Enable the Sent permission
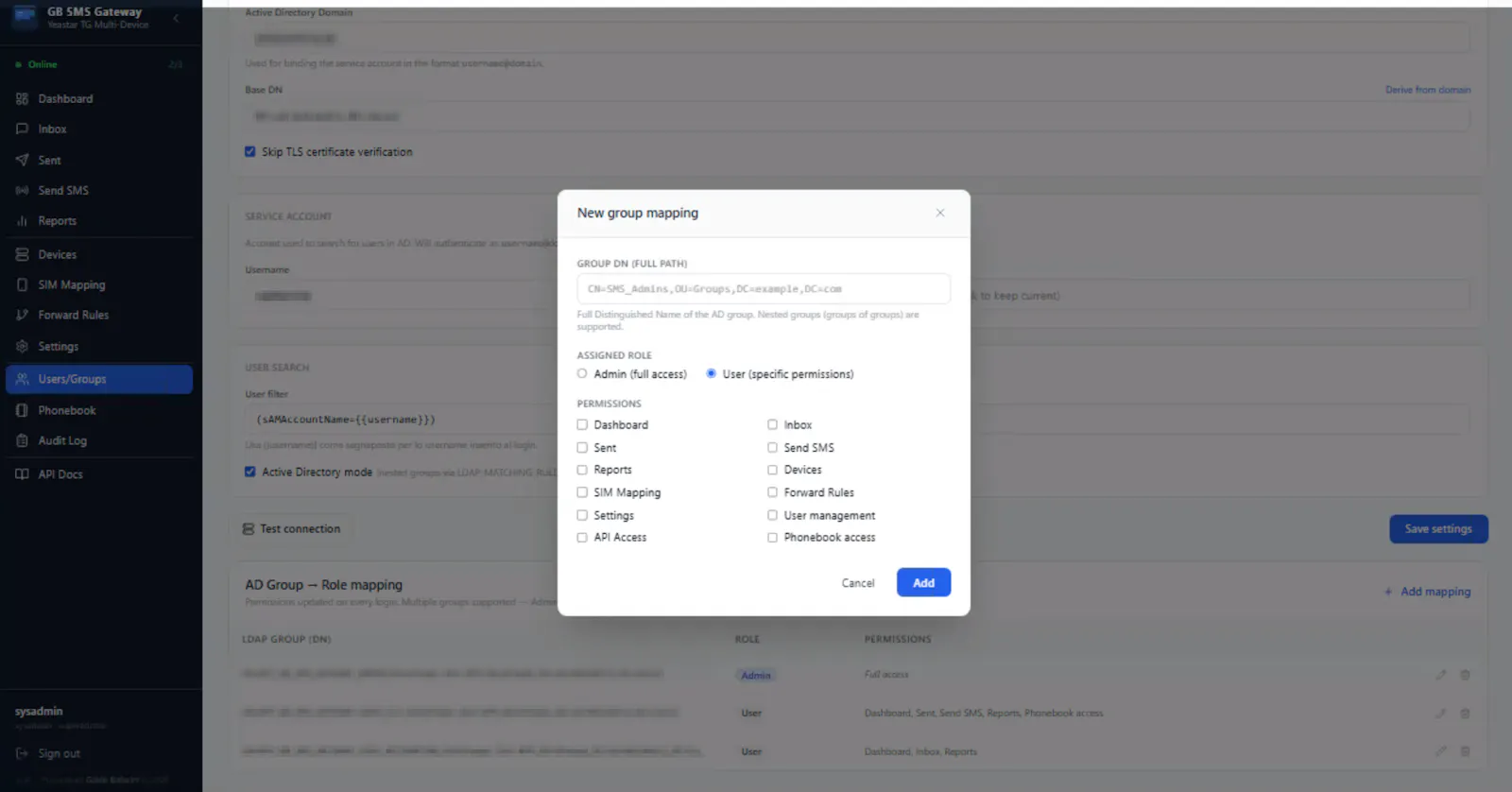The image size is (1512, 792). click(x=582, y=448)
